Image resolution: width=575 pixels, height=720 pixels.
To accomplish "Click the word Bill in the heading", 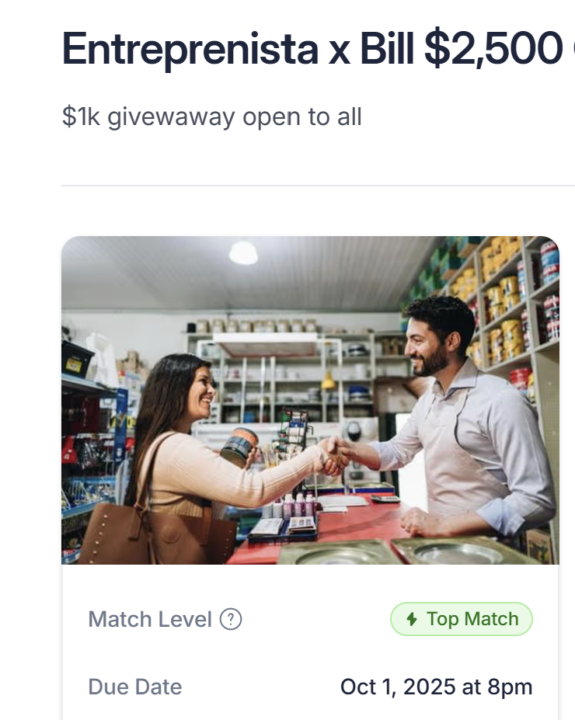I will (387, 48).
